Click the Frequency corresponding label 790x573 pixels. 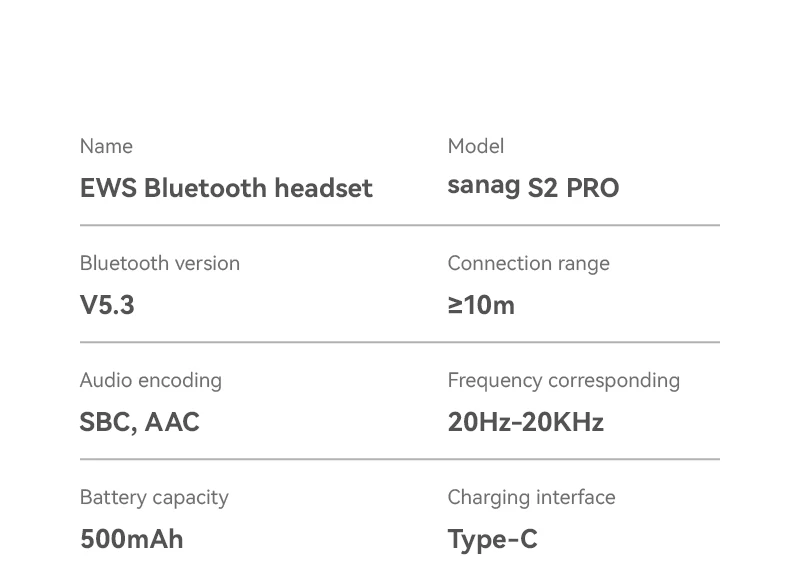click(x=564, y=381)
